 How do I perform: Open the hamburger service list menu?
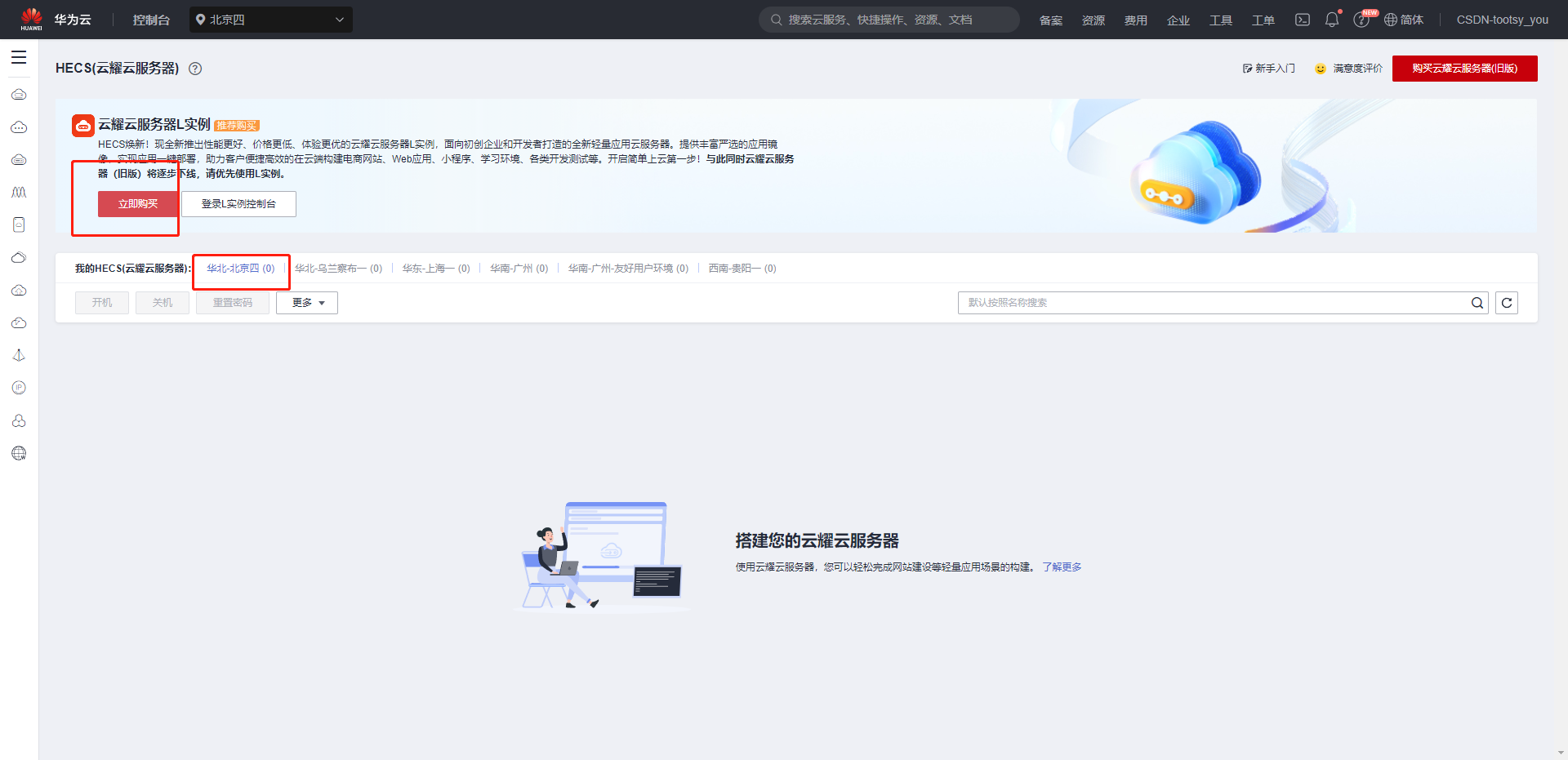pos(19,57)
